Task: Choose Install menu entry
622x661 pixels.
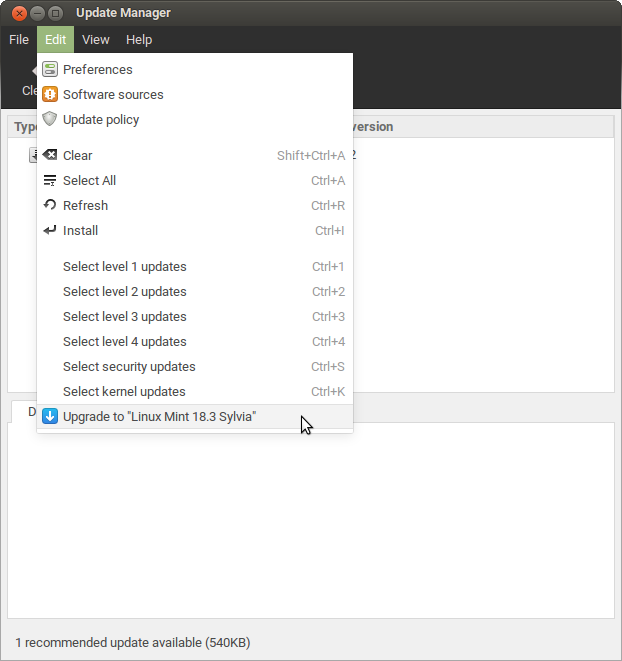Action: click(195, 231)
